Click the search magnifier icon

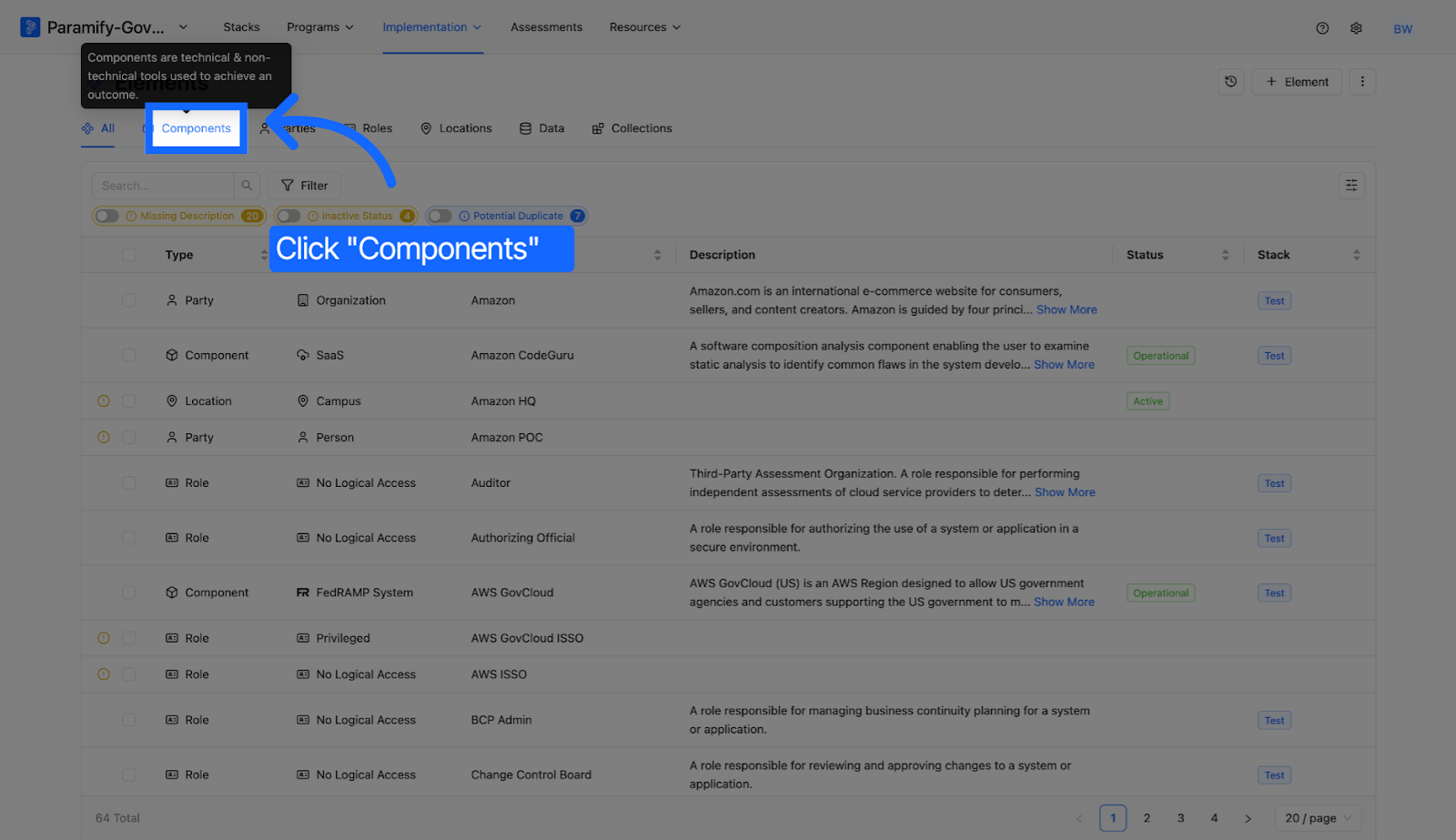coord(247,186)
